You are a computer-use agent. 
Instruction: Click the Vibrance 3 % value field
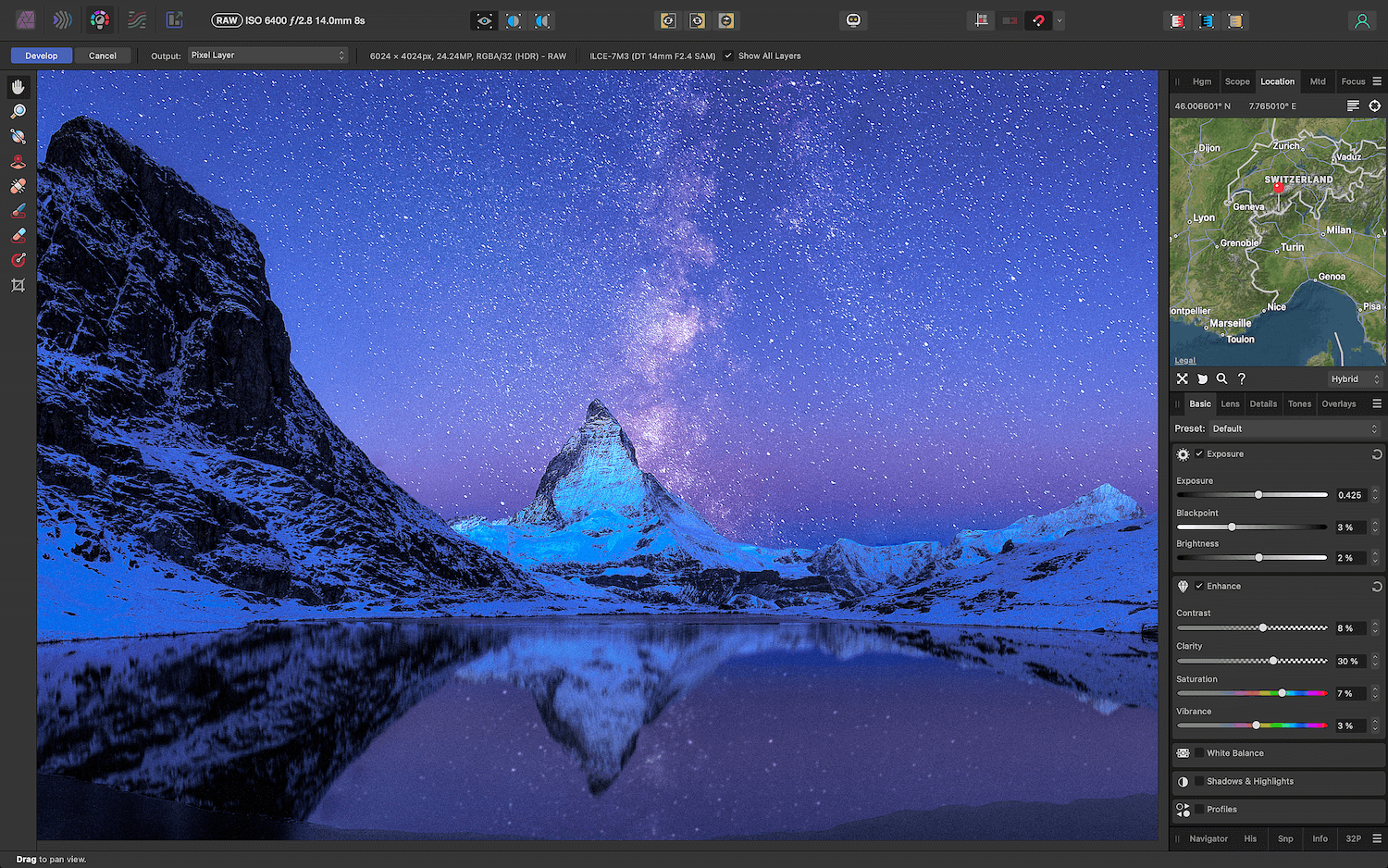coord(1350,725)
